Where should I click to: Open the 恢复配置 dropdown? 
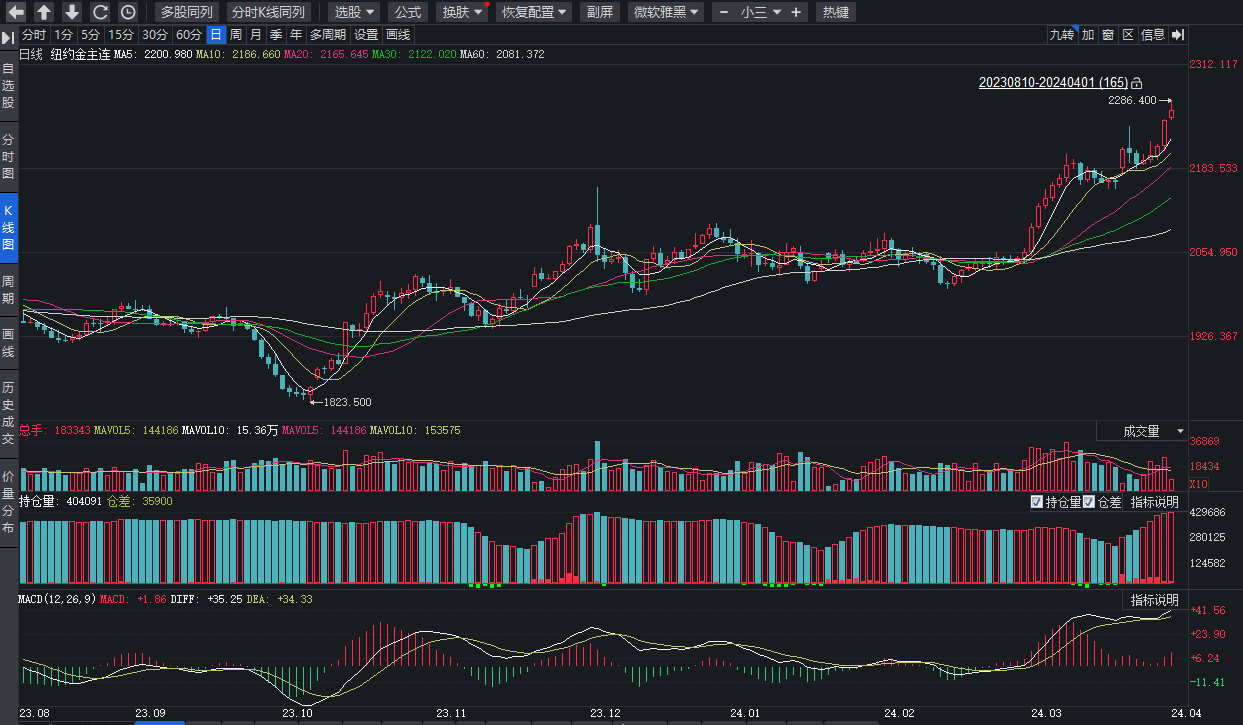pyautogui.click(x=534, y=12)
